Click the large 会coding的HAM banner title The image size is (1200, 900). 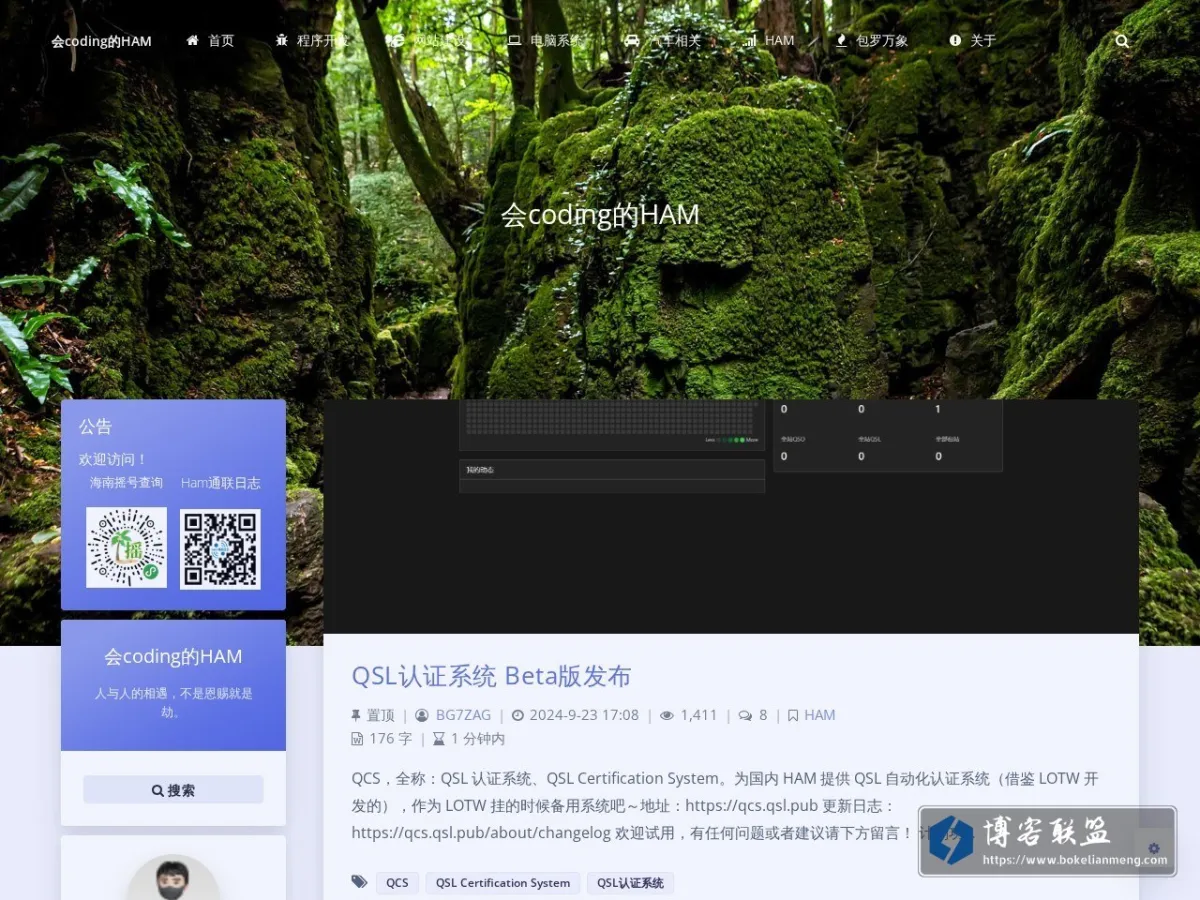pyautogui.click(x=600, y=215)
